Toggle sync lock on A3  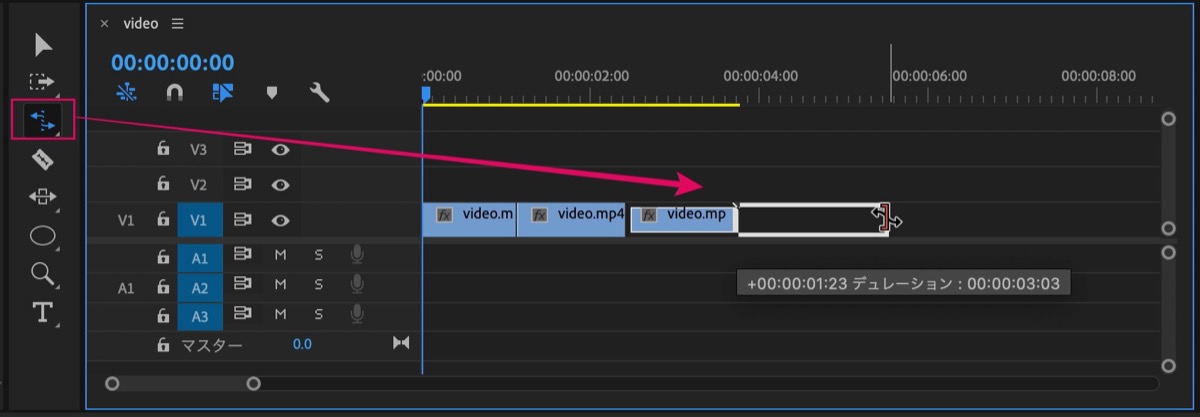tap(242, 315)
